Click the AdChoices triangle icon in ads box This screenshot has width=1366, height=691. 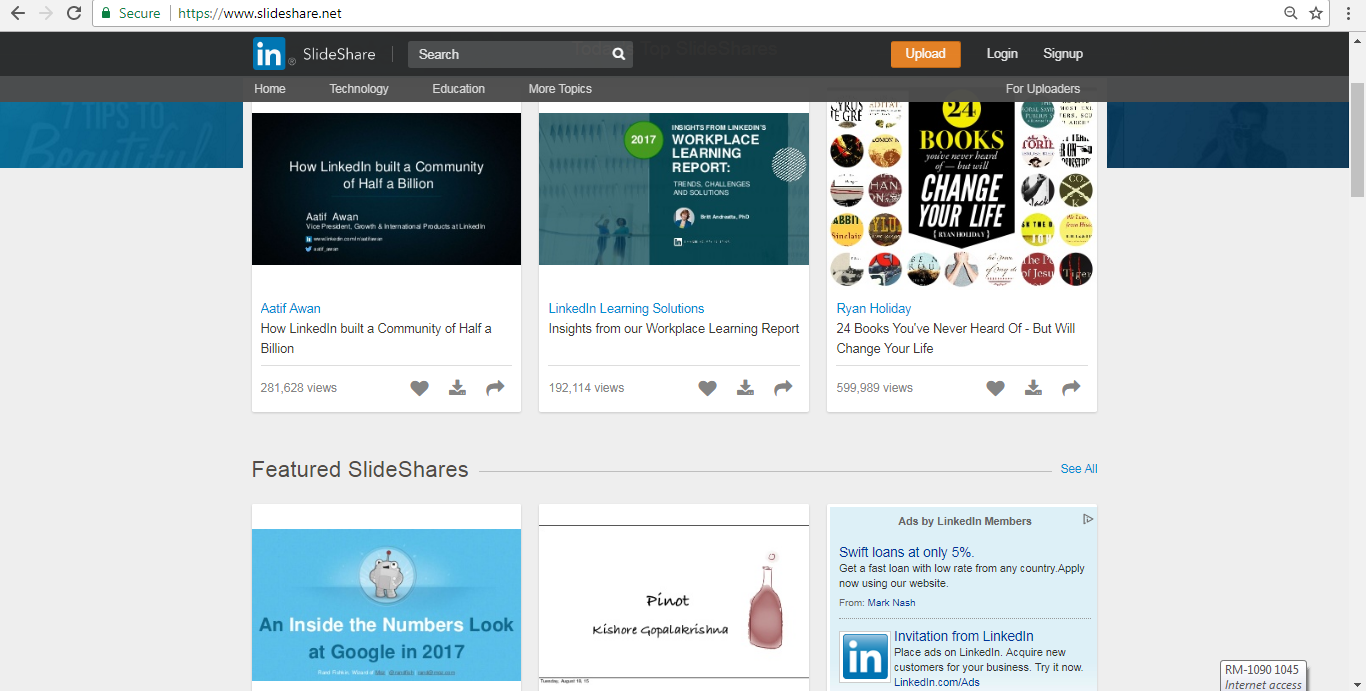coord(1088,519)
